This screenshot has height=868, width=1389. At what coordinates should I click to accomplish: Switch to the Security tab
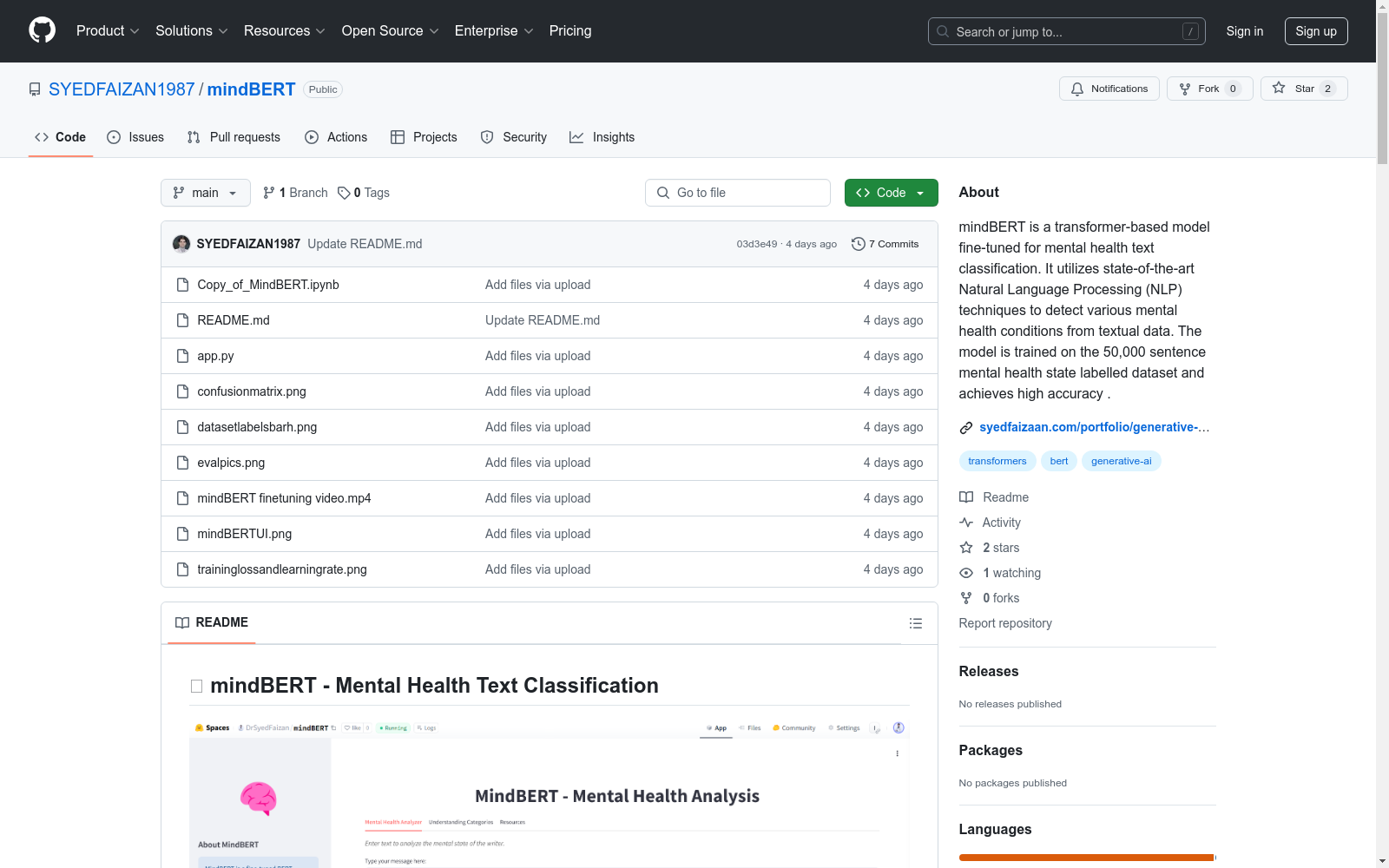[x=514, y=137]
